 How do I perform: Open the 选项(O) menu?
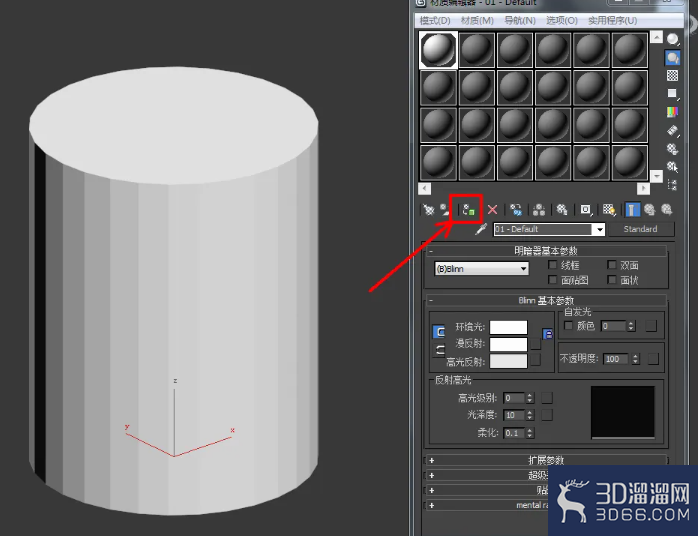[562, 20]
